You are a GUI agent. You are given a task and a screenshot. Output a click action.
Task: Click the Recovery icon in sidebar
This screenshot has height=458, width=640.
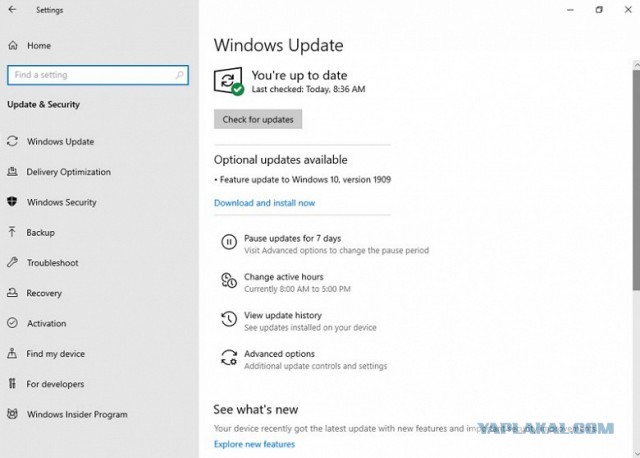pyautogui.click(x=12, y=293)
